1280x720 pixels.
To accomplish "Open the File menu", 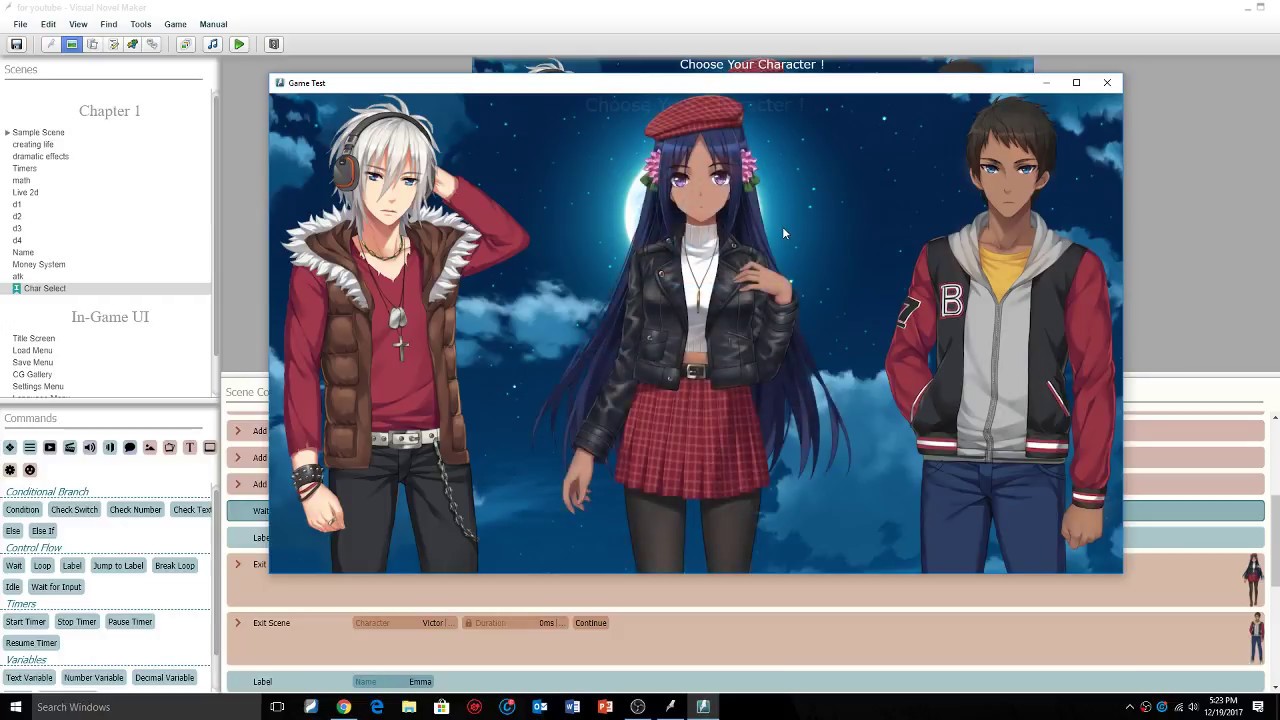I will tap(20, 24).
